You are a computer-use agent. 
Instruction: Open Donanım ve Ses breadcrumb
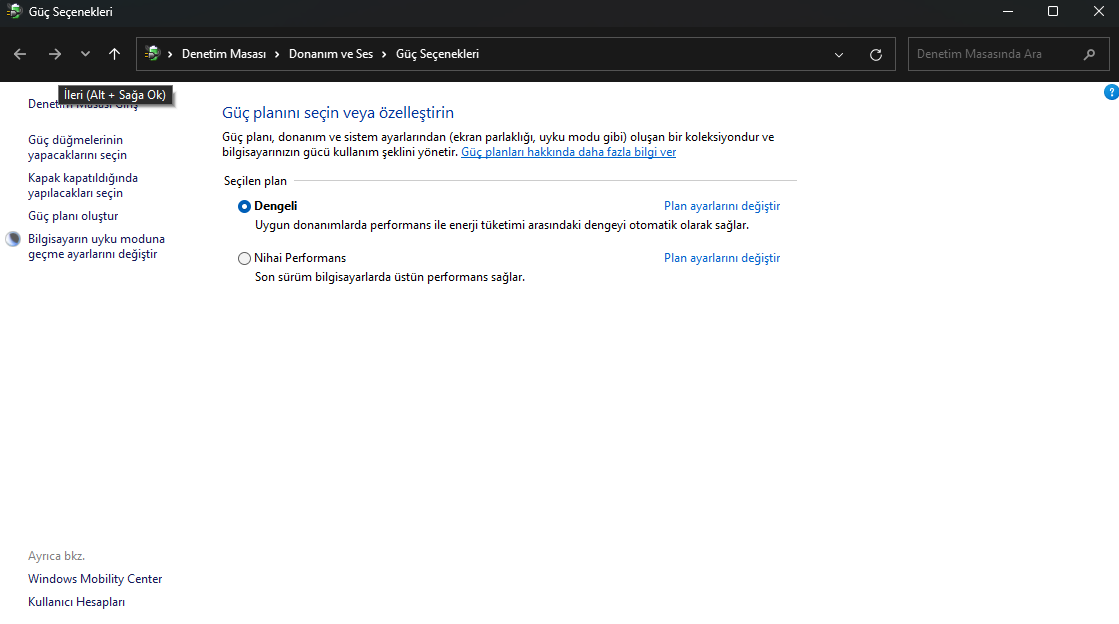click(330, 54)
